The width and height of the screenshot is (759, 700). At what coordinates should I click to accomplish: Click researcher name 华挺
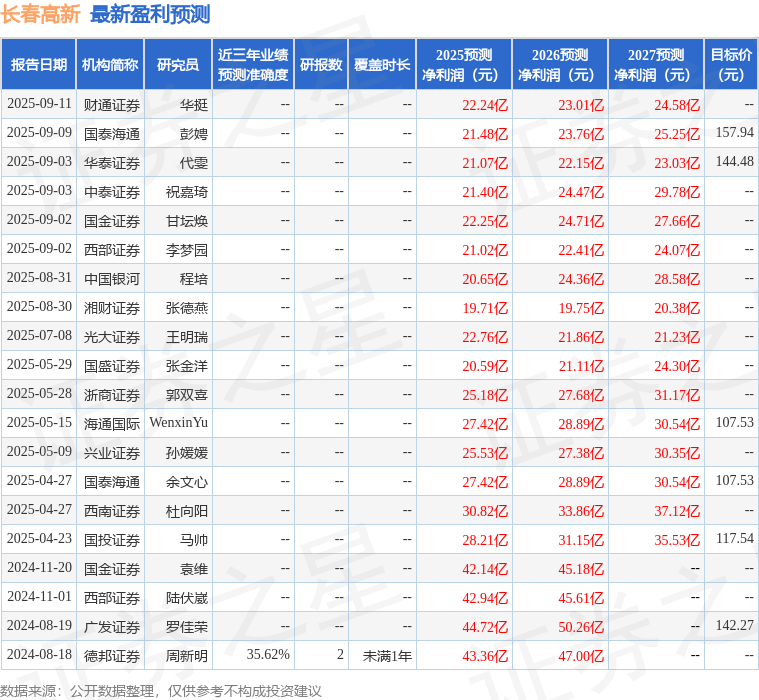(194, 105)
